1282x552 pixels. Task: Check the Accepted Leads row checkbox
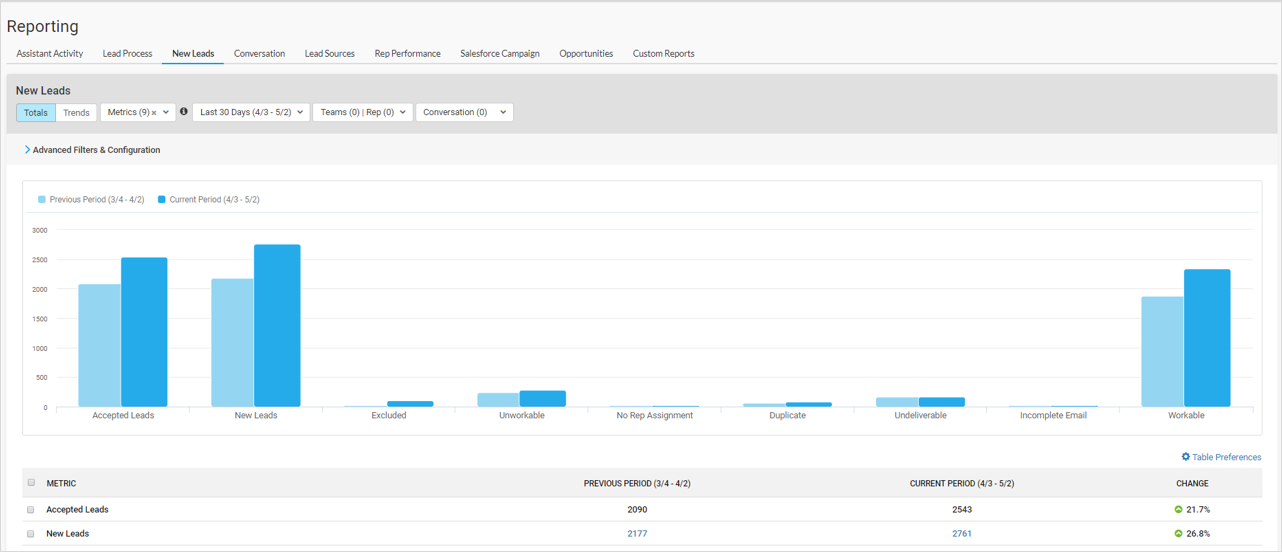click(x=31, y=510)
